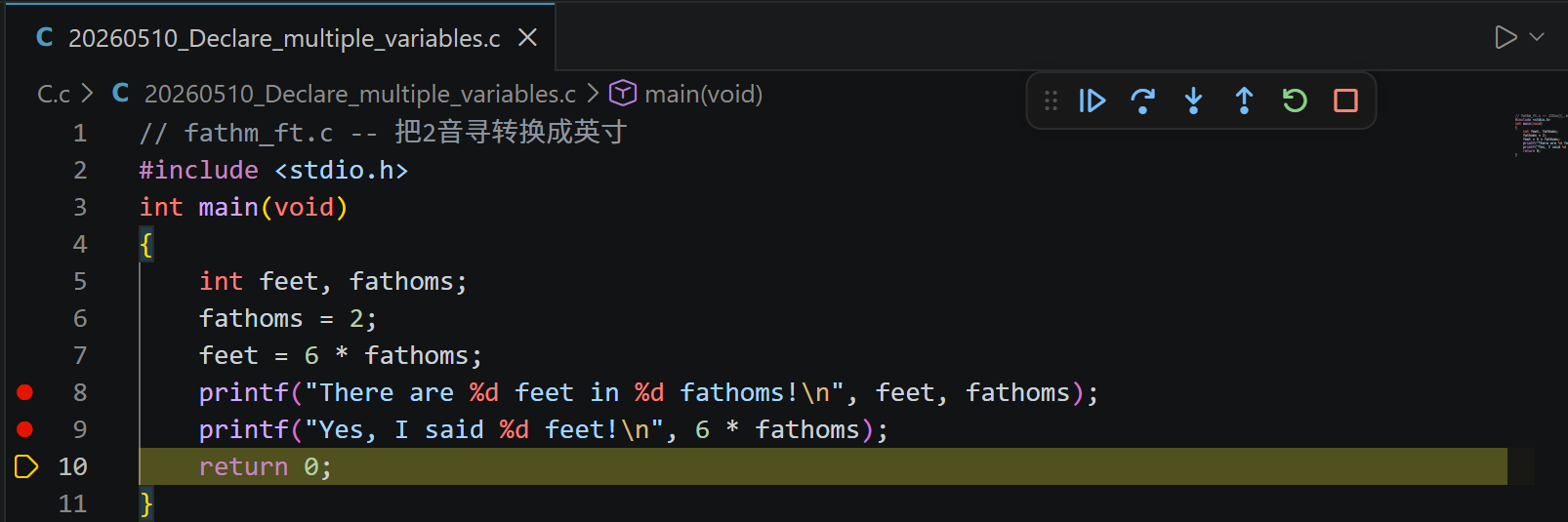Click the Continue debug button

[x=1092, y=100]
